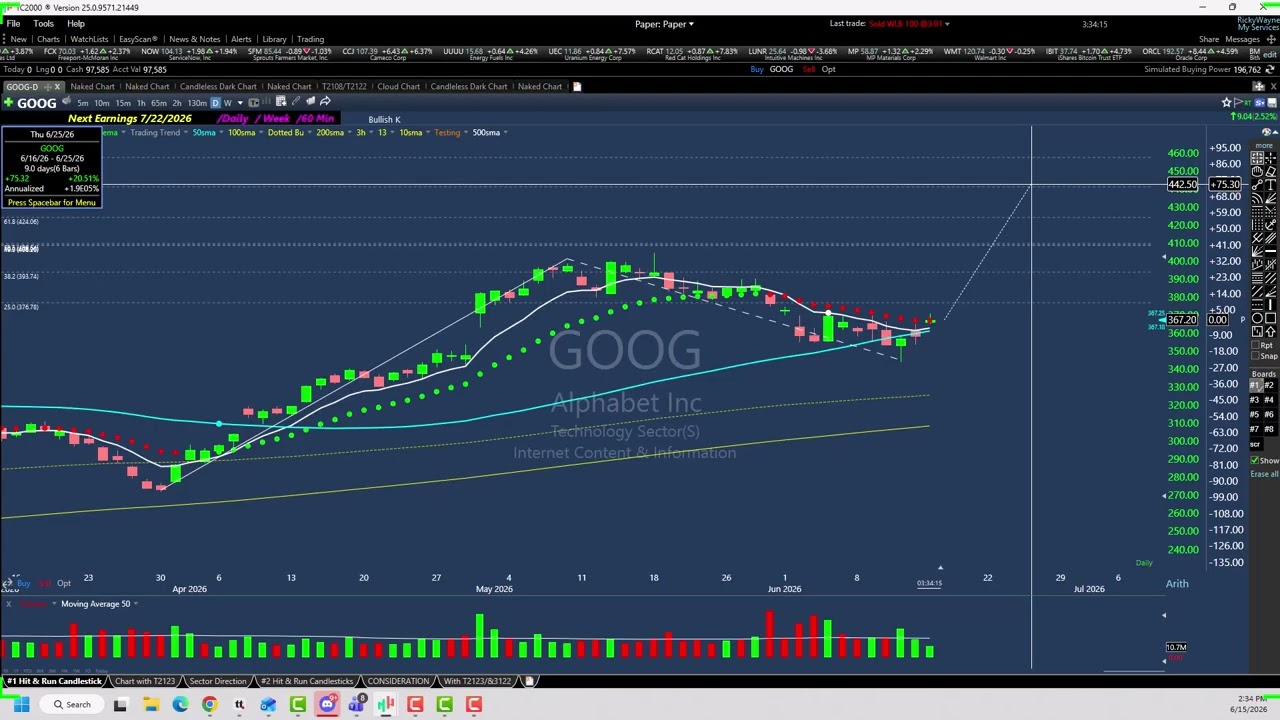Image resolution: width=1280 pixels, height=720 pixels.
Task: Click the star favorite icon
Action: 1227,102
